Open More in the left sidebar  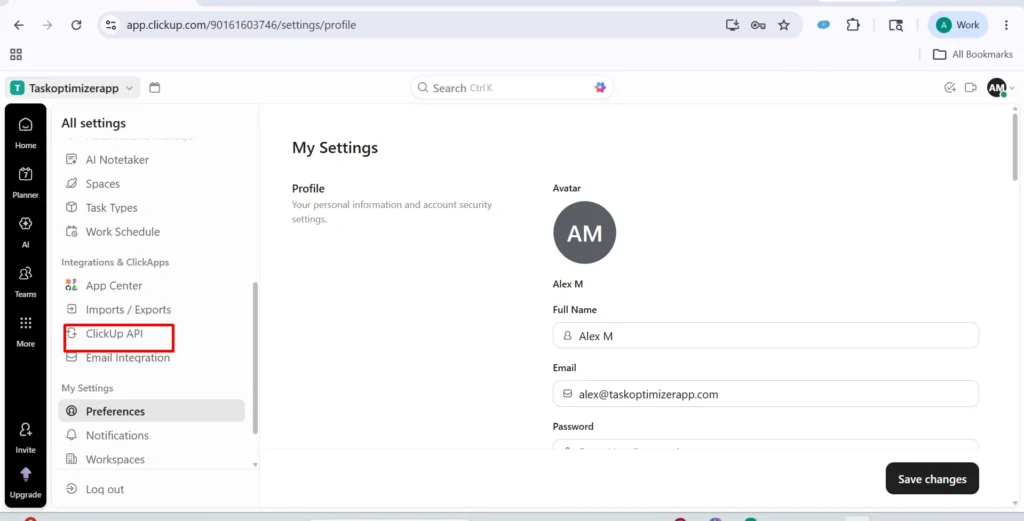click(25, 331)
